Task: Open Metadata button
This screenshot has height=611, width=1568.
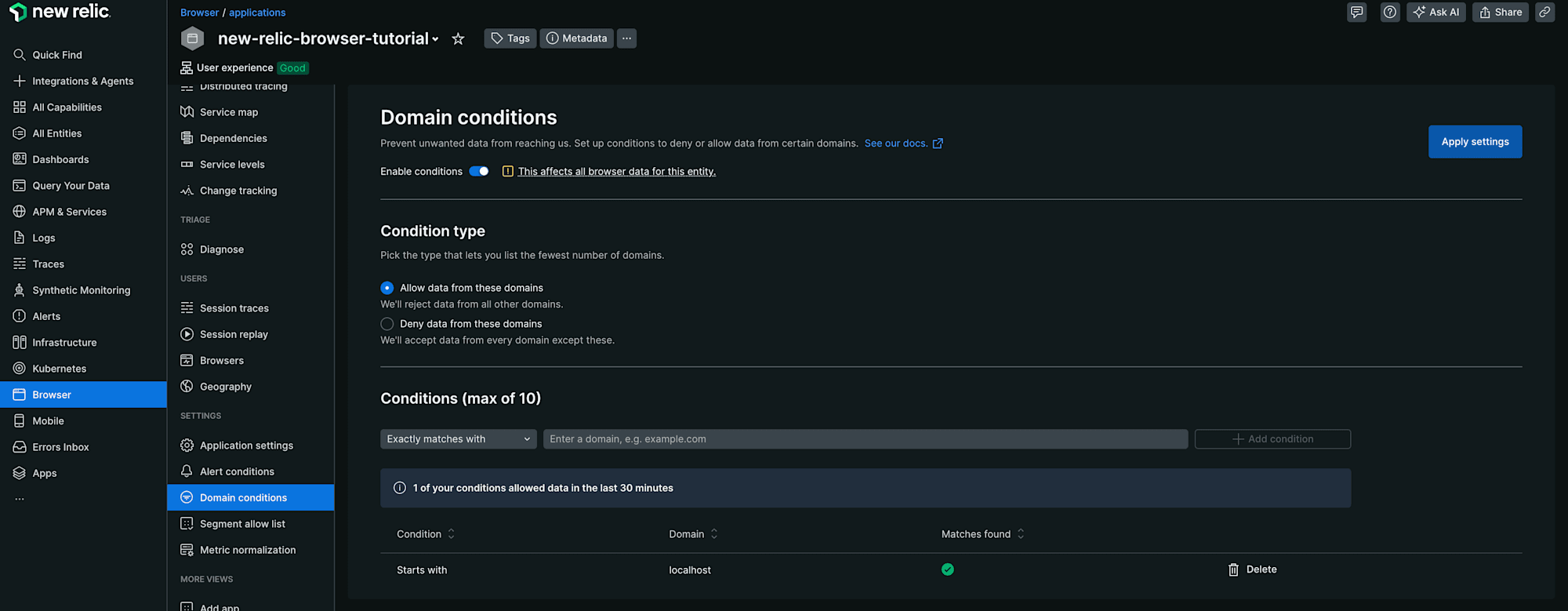Action: (577, 38)
